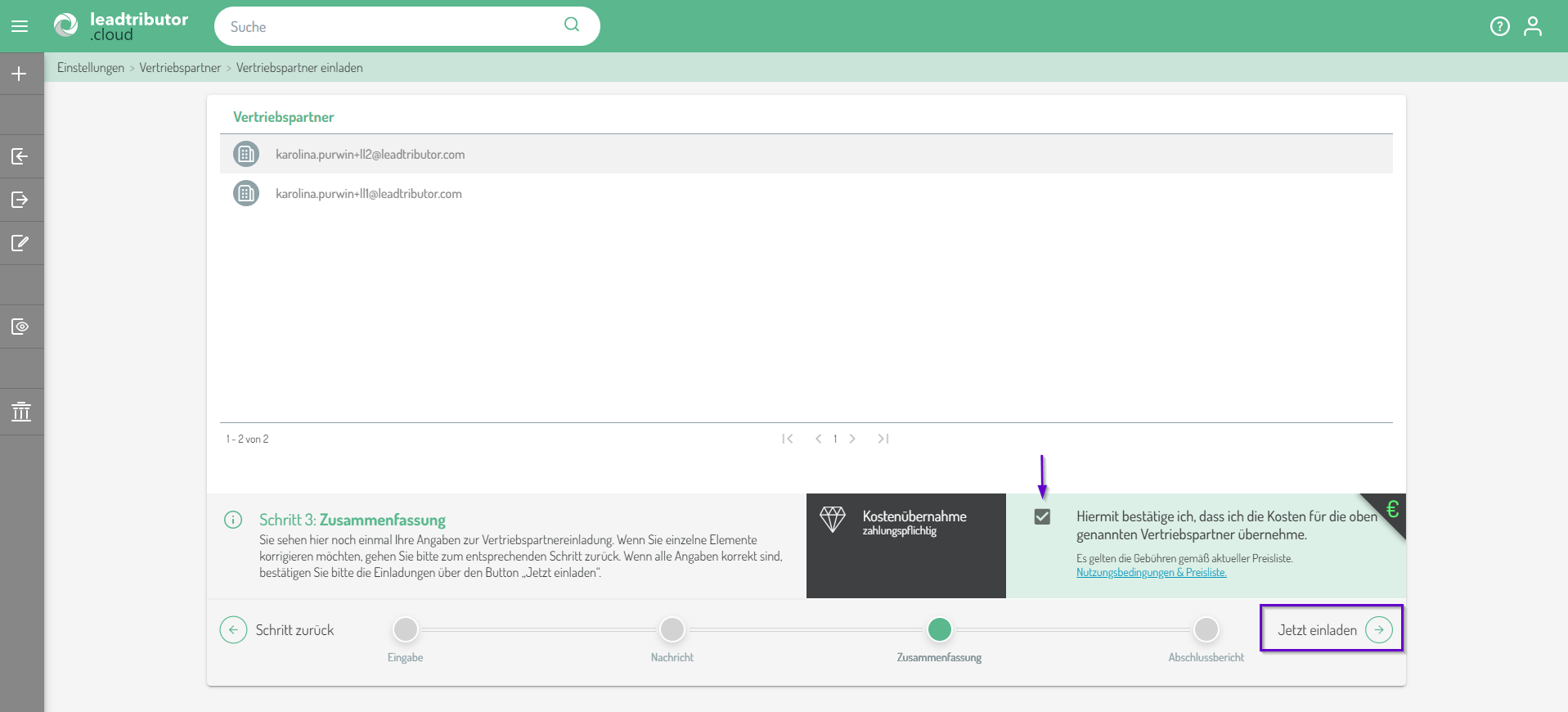
Task: Go to next page of partner list
Action: [852, 439]
